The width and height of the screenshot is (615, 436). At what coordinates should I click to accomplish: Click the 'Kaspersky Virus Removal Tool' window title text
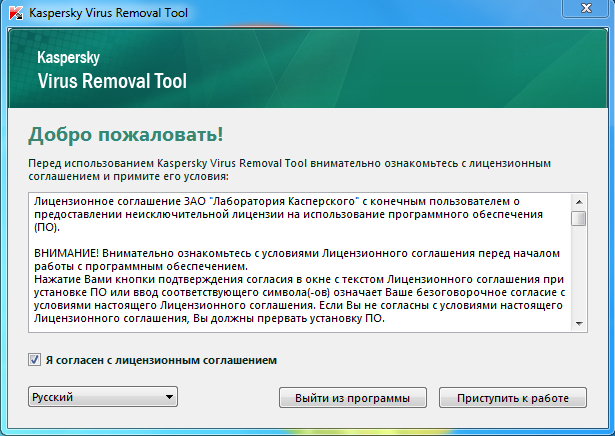[109, 13]
